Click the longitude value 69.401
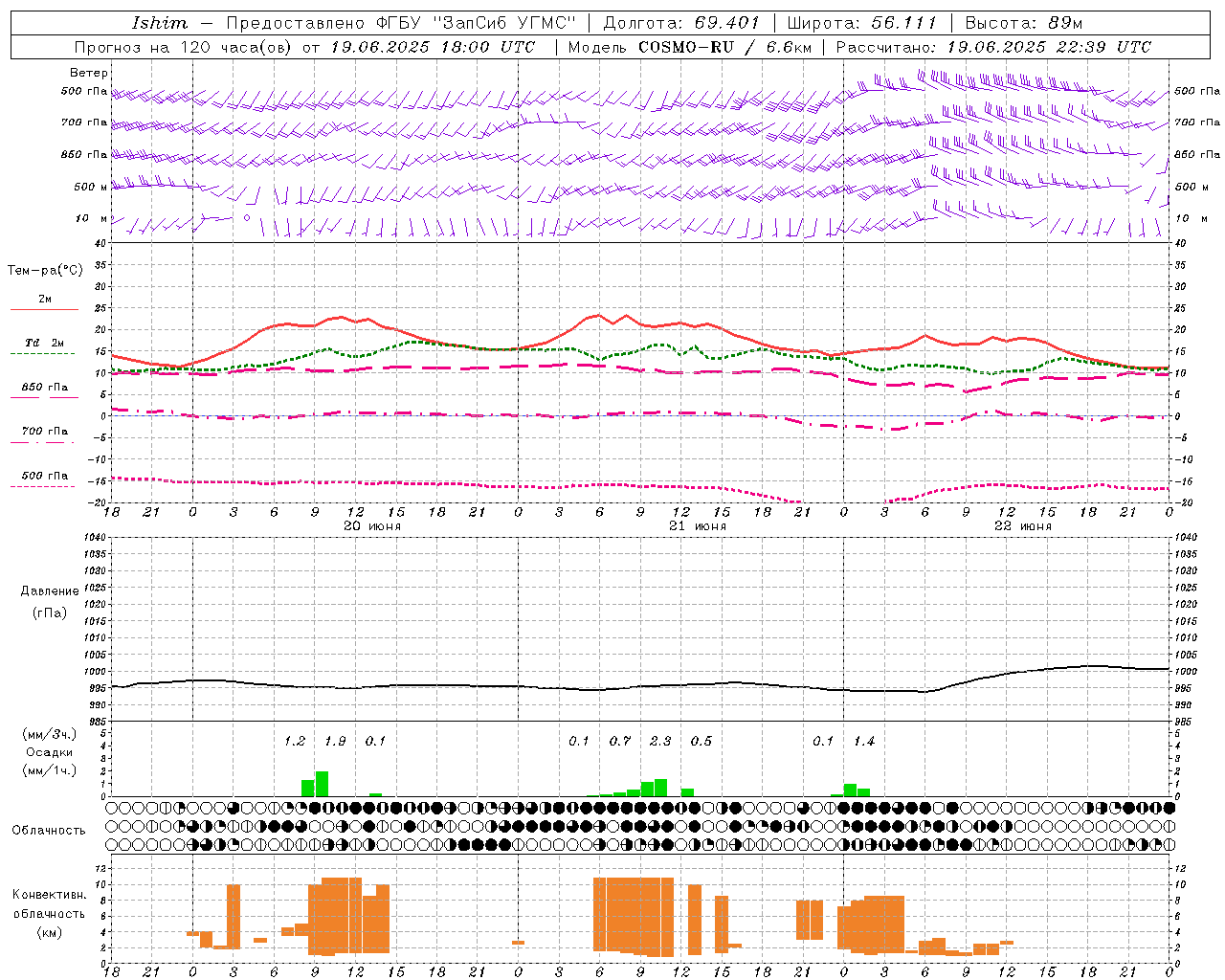 pos(726,23)
